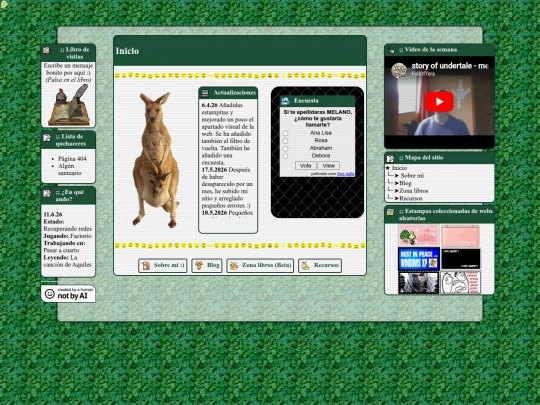Click the smiley face in the not by AI badge
The width and height of the screenshot is (540, 405).
click(50, 294)
